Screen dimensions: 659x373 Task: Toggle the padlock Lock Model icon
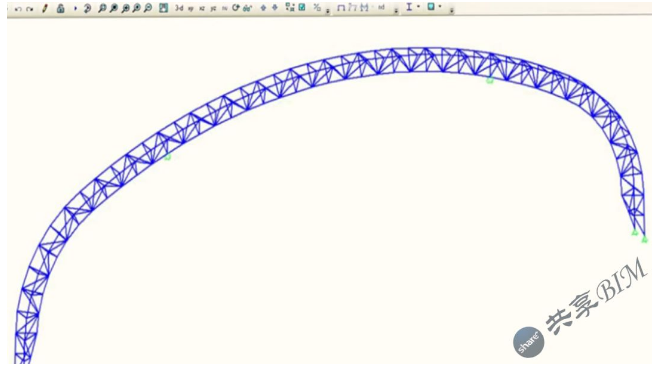pos(61,8)
